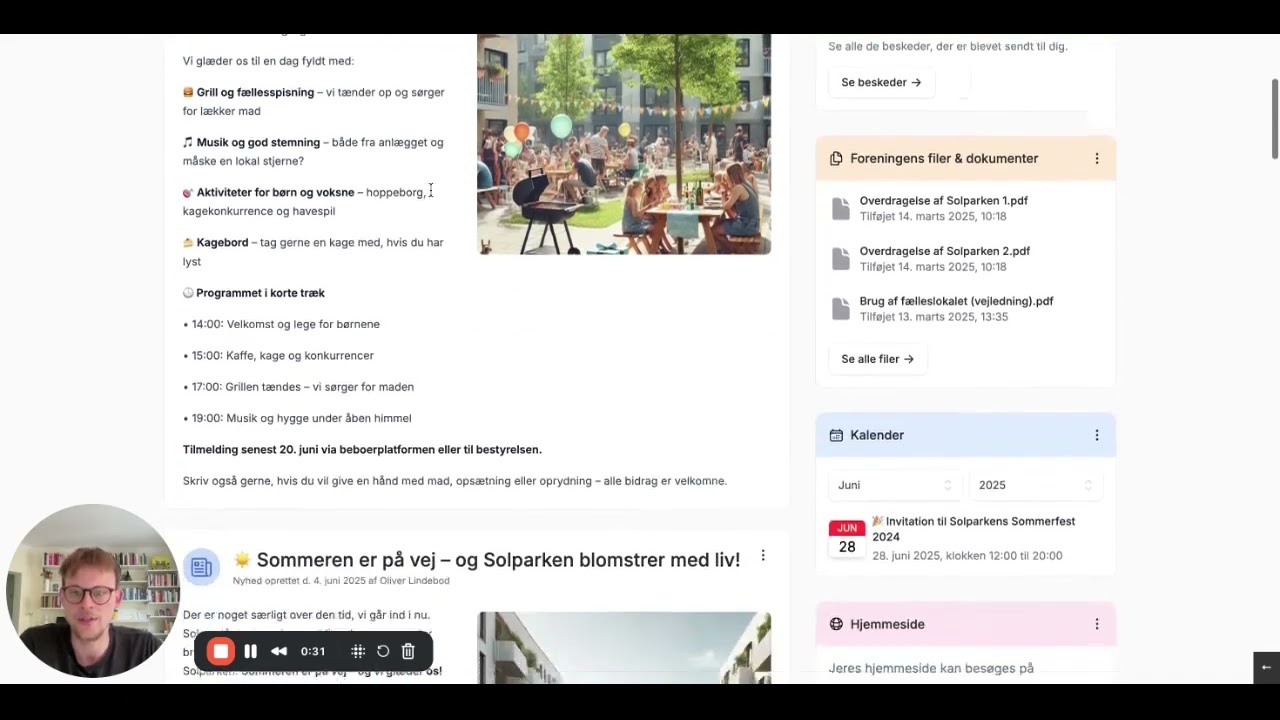1280x720 pixels.
Task: Click the grid dots icon in the recording bar
Action: 358,651
